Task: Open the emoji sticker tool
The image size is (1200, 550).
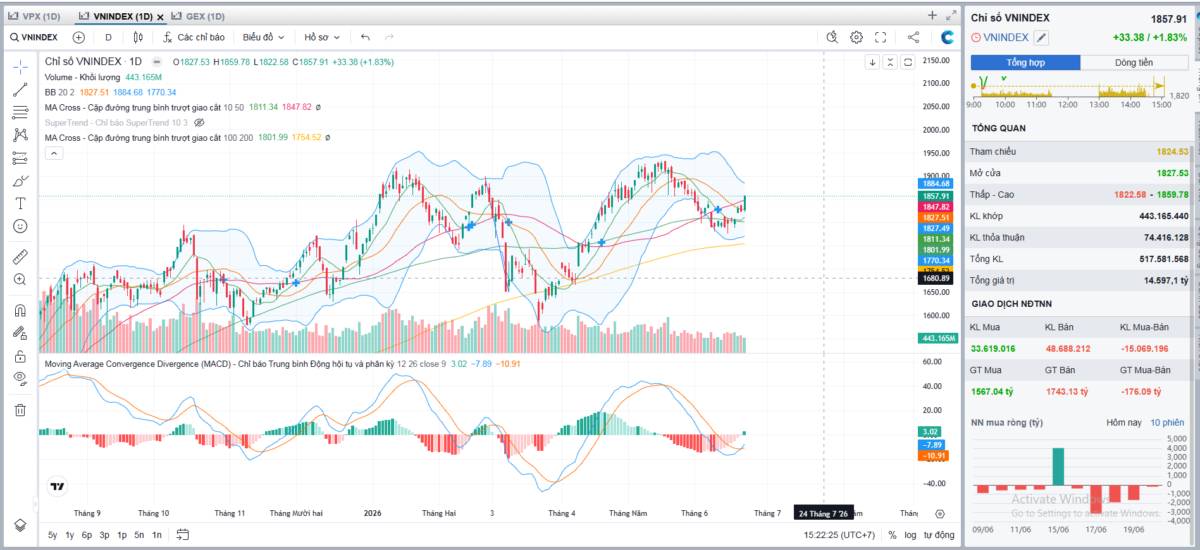Action: (x=20, y=226)
